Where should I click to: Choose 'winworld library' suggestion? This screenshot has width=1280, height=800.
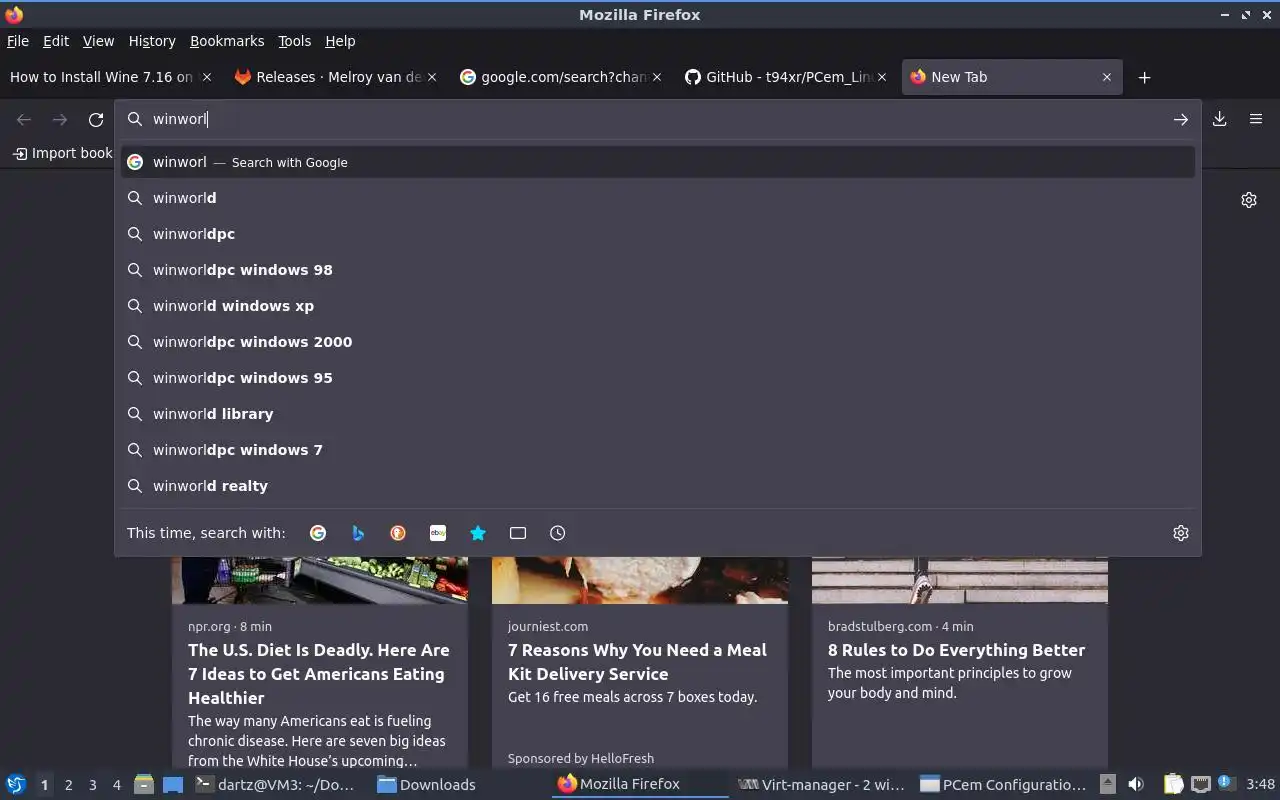658,414
